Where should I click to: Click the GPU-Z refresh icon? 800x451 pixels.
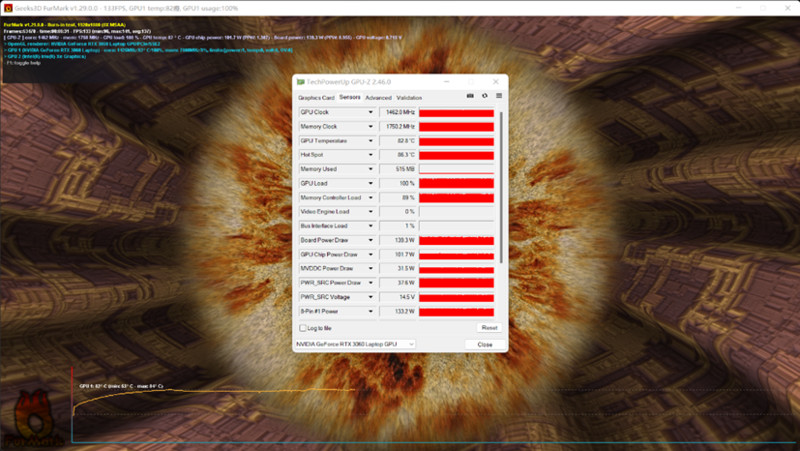(x=485, y=96)
